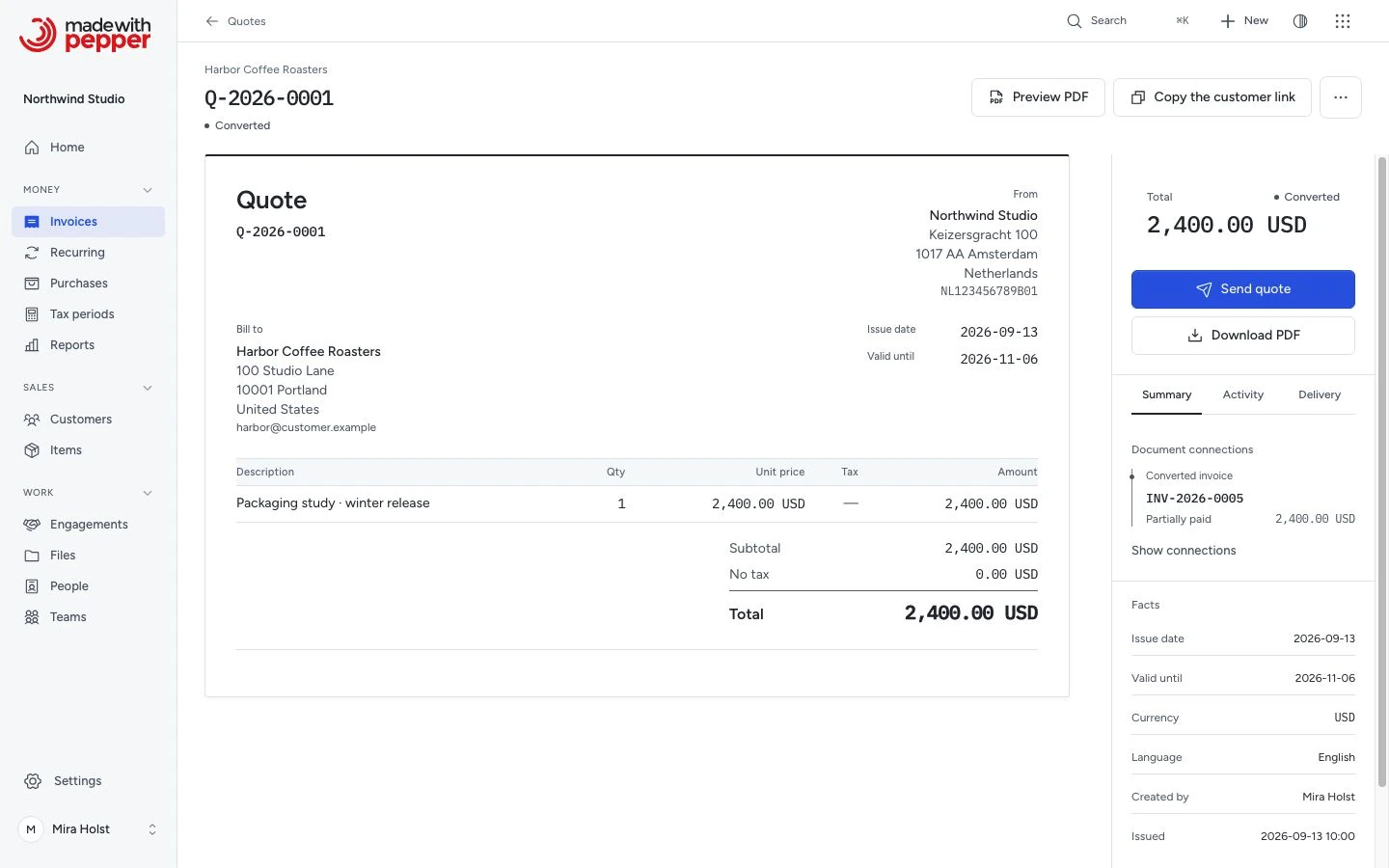Viewport: 1389px width, 868px height.
Task: Click the Language English value
Action: coord(1336,757)
